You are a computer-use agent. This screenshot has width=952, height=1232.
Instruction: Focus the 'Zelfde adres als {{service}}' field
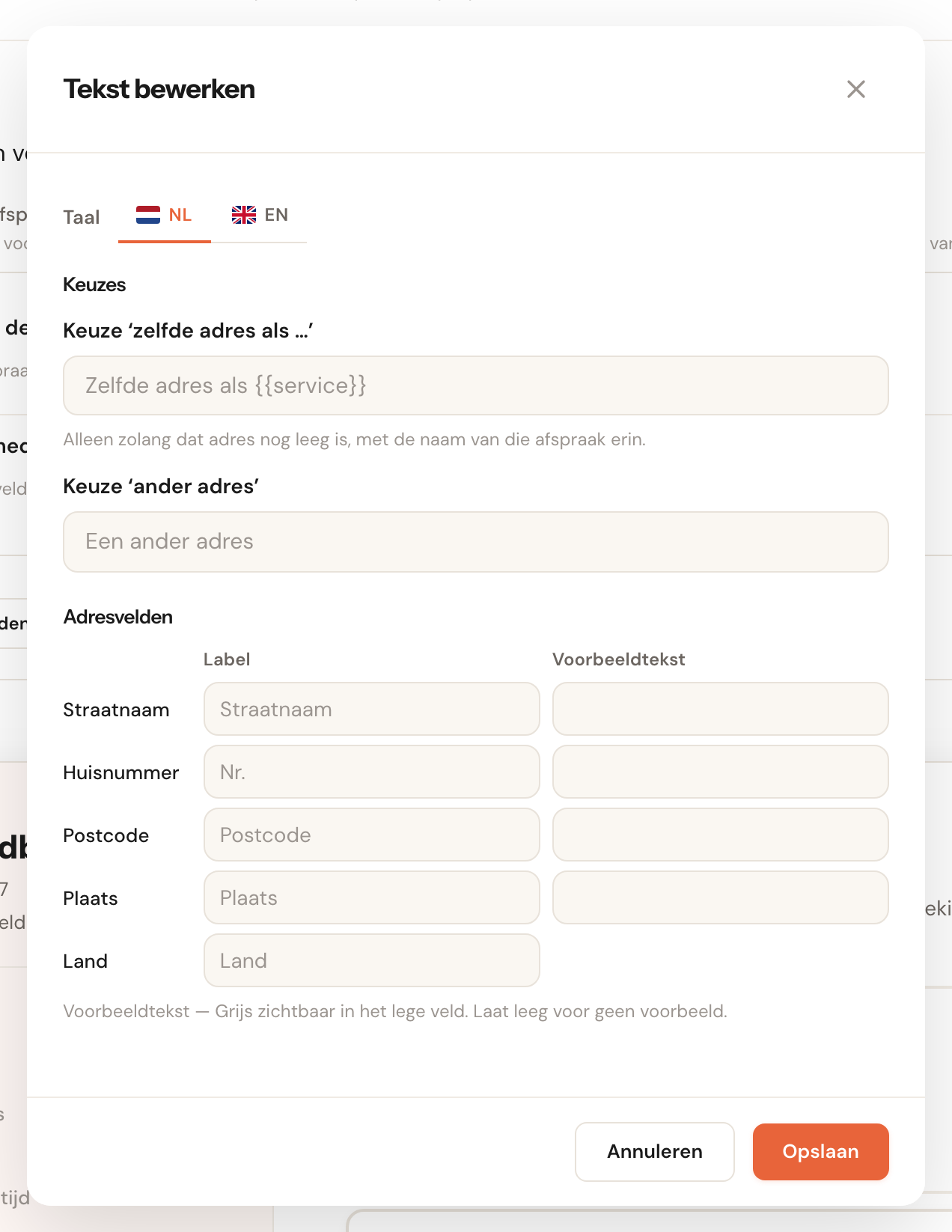pyautogui.click(x=476, y=385)
